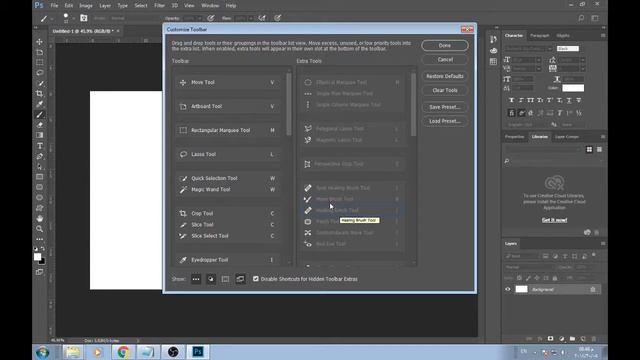Select the Hand tool in left toolbar
Screen dimensions: 640x360
coord(40,218)
